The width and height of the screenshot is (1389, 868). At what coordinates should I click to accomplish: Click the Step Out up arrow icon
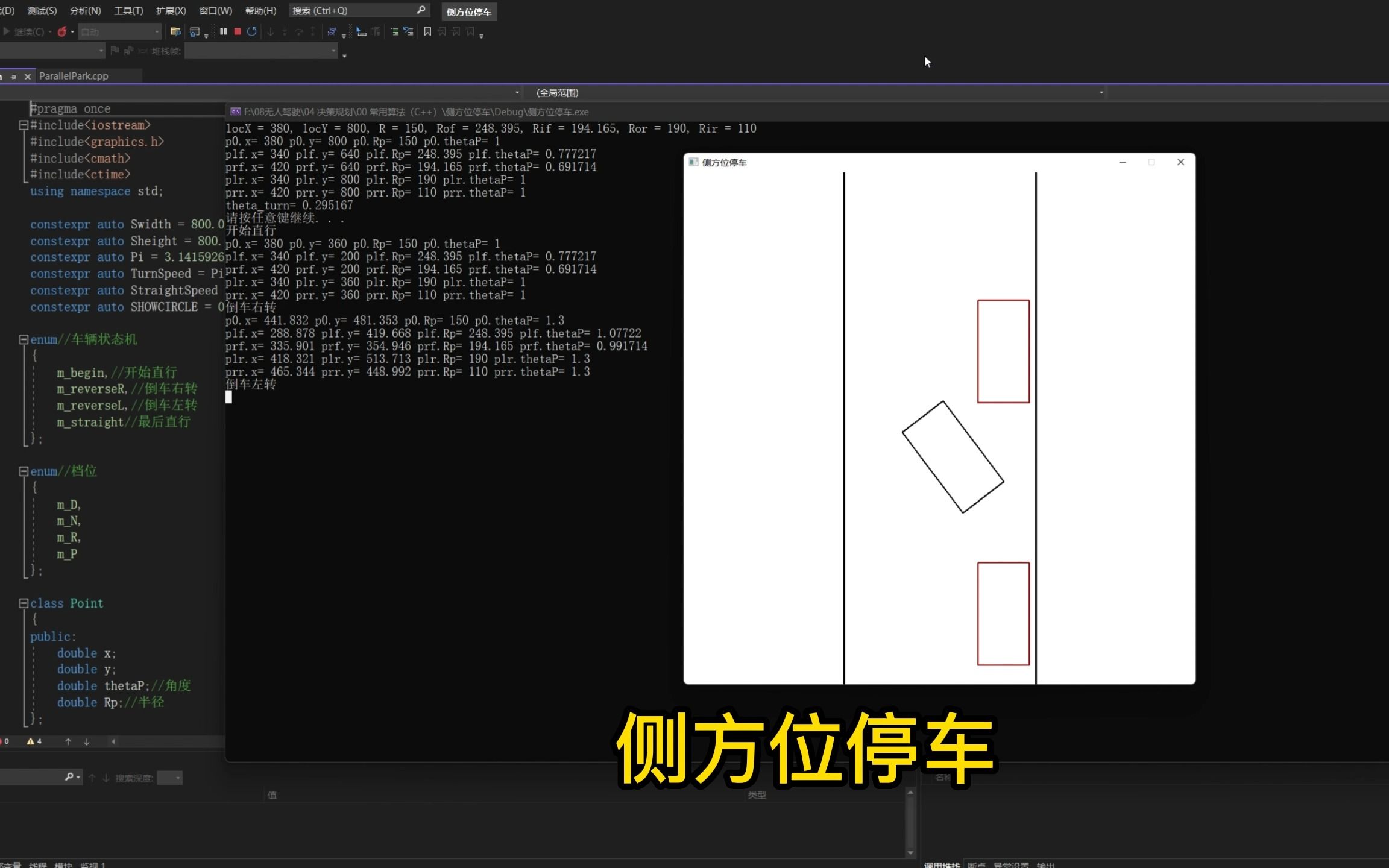313,31
